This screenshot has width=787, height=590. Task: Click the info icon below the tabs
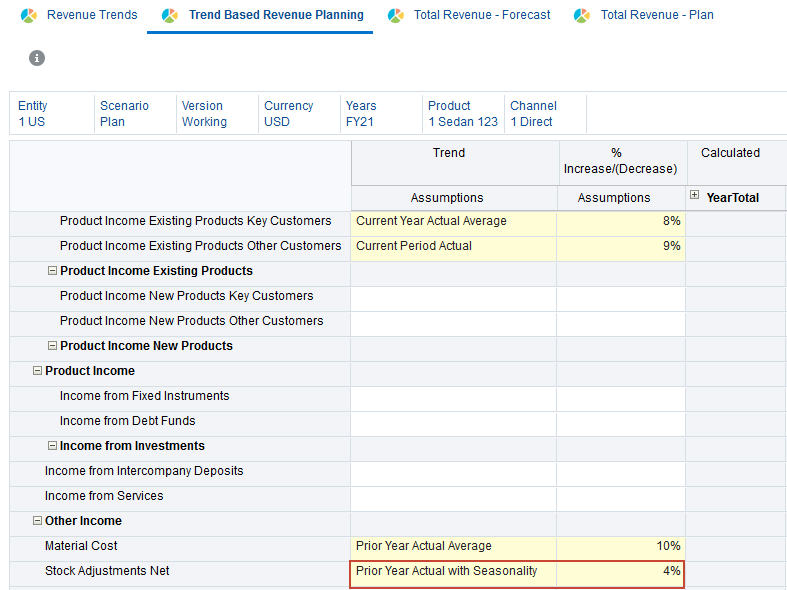point(37,58)
